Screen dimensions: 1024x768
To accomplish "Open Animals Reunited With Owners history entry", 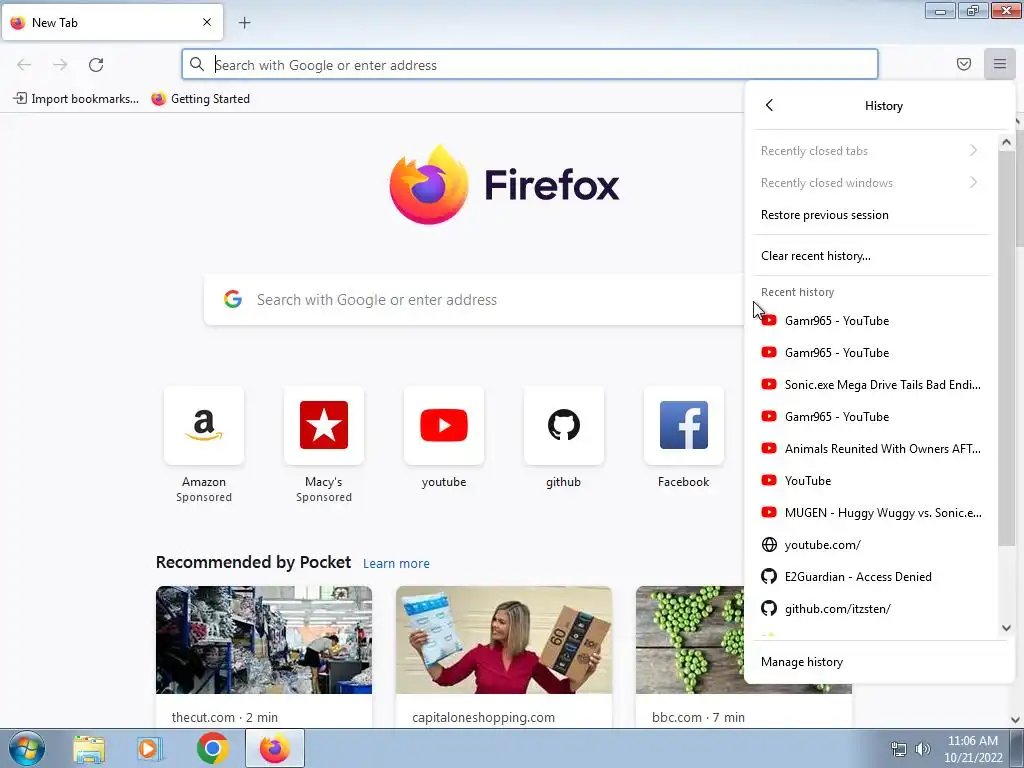I will click(x=872, y=449).
